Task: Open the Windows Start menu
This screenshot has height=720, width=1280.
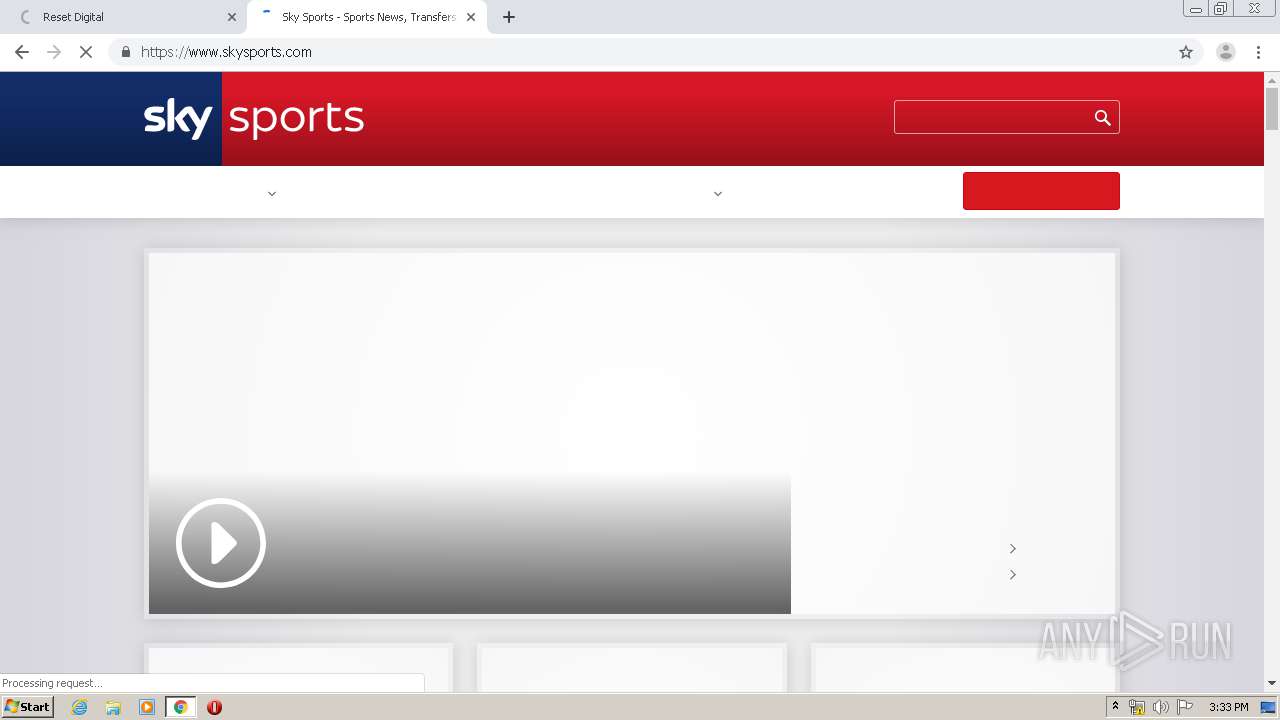Action: [28, 707]
